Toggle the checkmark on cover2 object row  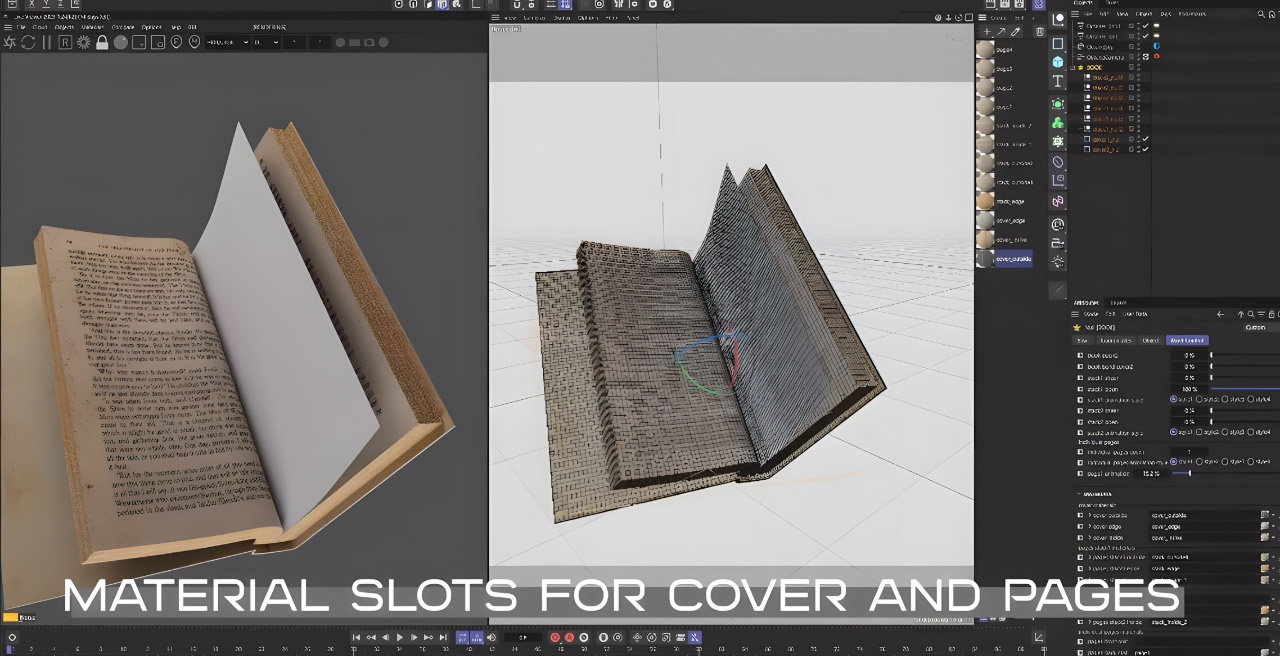(1145, 149)
